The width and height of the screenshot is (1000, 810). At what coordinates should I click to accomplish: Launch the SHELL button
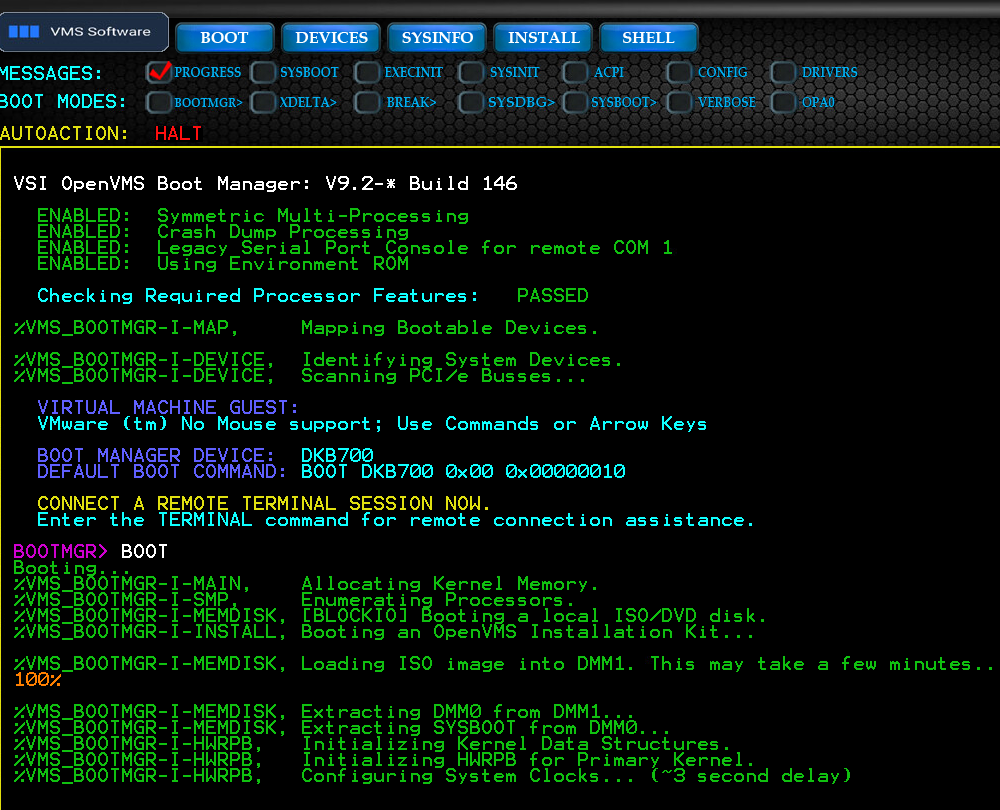pos(649,38)
